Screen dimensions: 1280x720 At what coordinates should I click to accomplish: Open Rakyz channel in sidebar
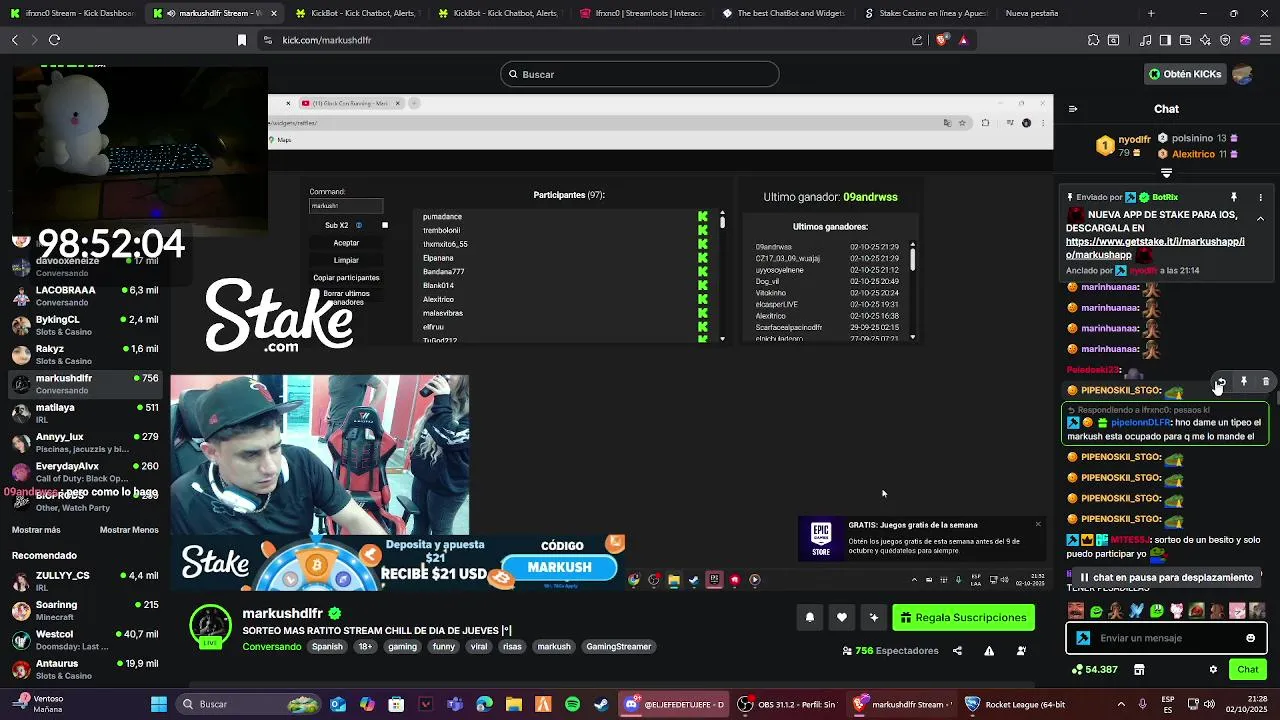pyautogui.click(x=84, y=354)
